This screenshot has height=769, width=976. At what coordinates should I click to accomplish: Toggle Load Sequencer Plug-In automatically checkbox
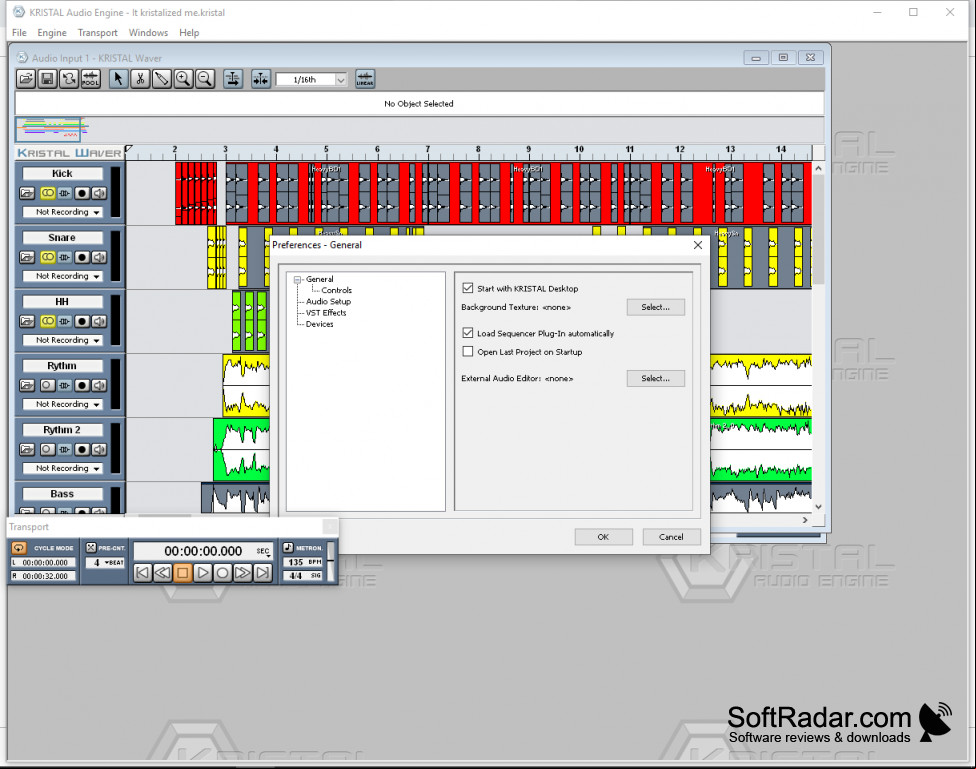(x=468, y=333)
